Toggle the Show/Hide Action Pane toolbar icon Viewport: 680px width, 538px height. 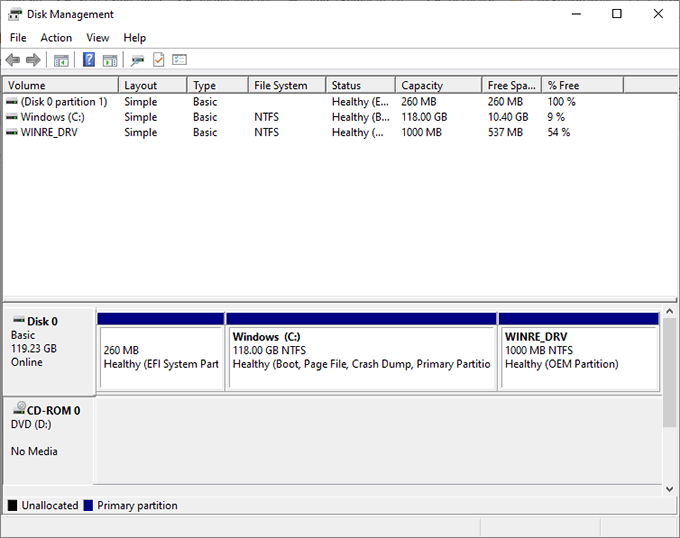pos(110,60)
